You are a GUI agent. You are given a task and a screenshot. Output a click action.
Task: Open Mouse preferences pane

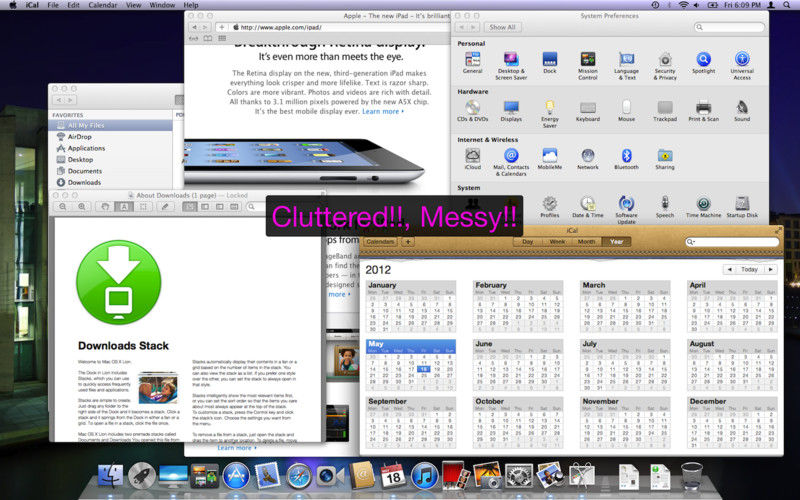click(x=627, y=111)
